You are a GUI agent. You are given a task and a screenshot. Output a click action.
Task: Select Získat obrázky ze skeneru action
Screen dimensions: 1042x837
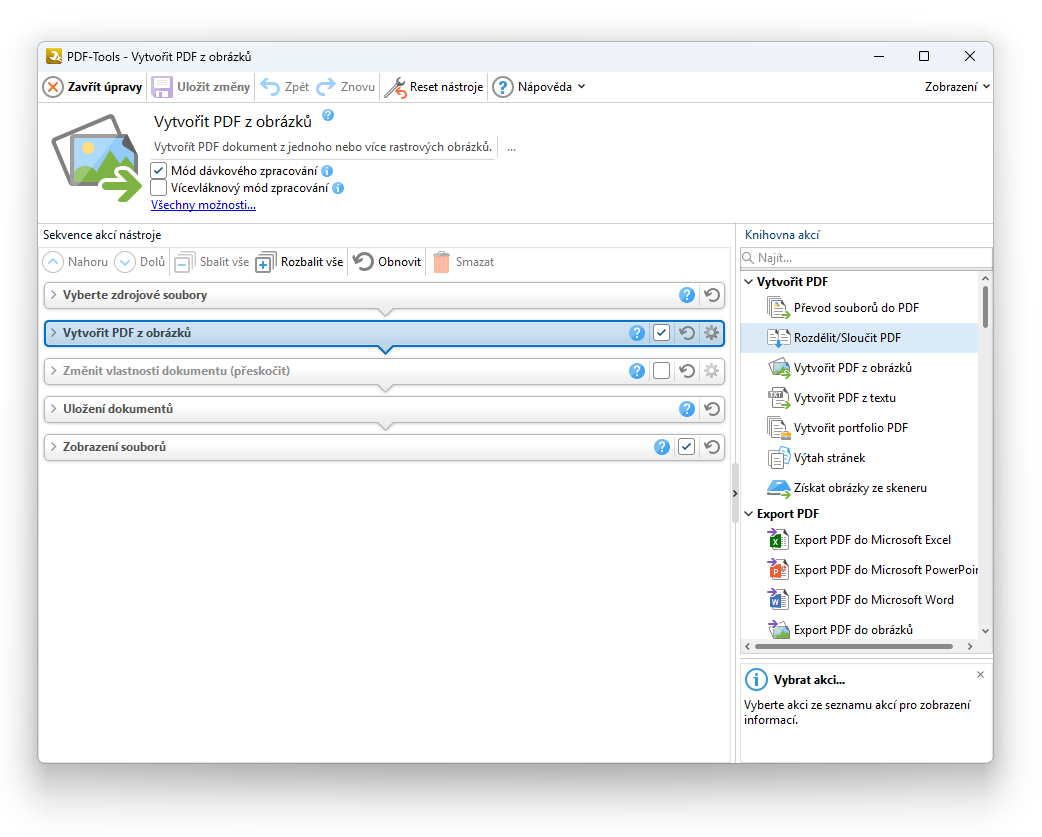[859, 488]
